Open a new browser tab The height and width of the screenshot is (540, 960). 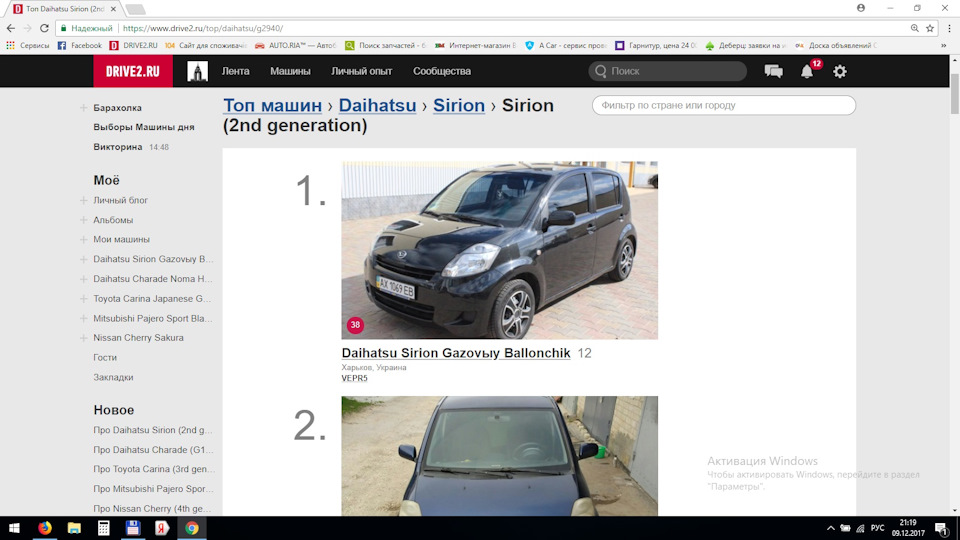[x=135, y=9]
